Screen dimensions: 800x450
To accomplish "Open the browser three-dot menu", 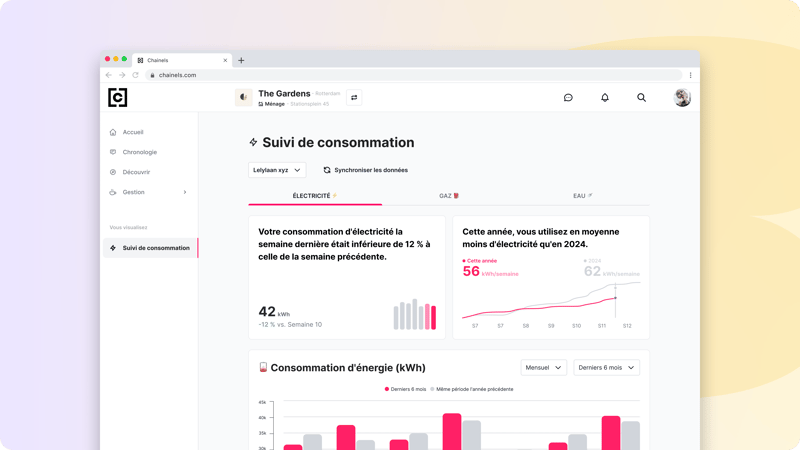I will click(690, 75).
